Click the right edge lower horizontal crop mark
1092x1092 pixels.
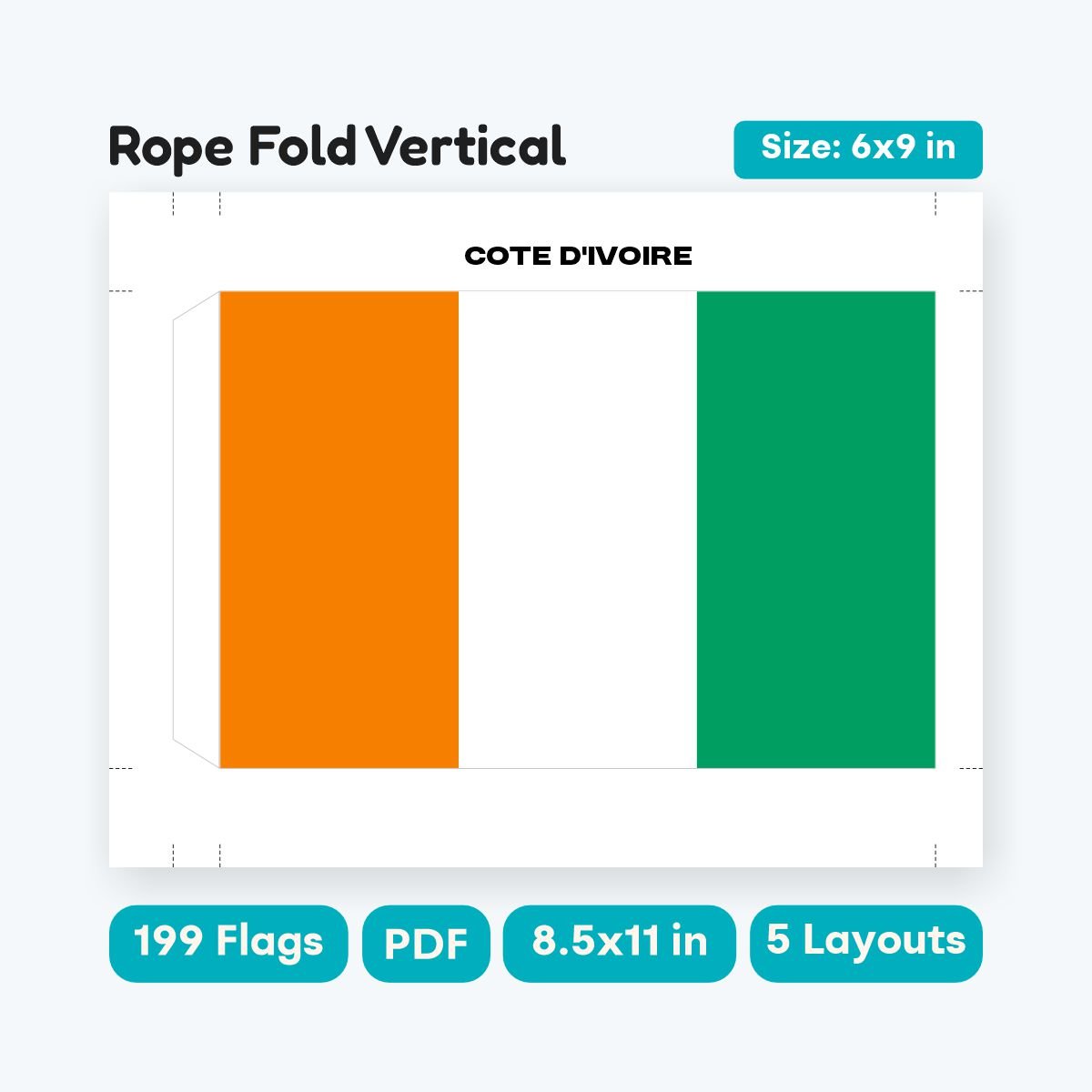click(971, 769)
